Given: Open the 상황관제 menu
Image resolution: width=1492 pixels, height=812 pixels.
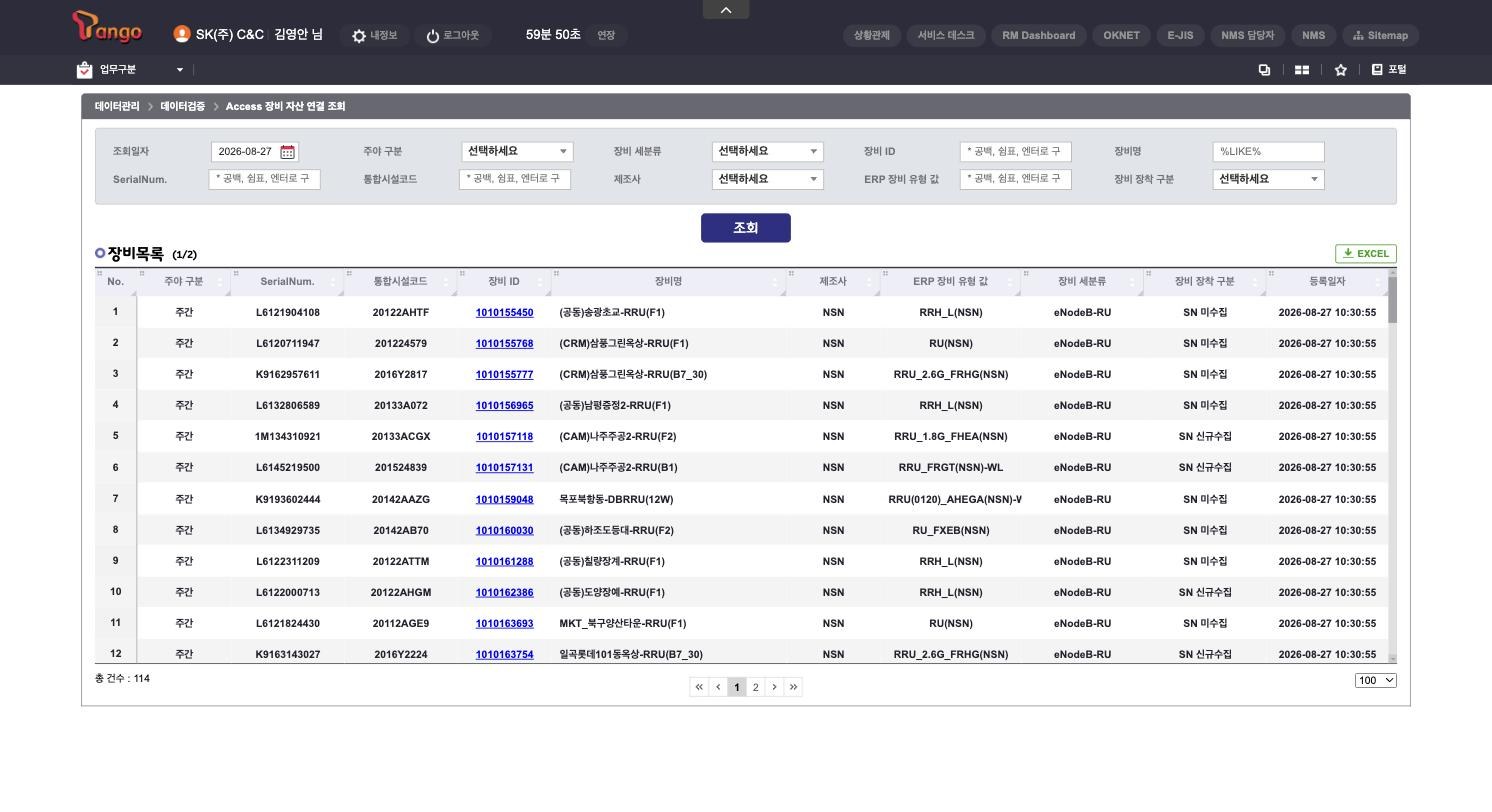Looking at the screenshot, I should coord(872,35).
